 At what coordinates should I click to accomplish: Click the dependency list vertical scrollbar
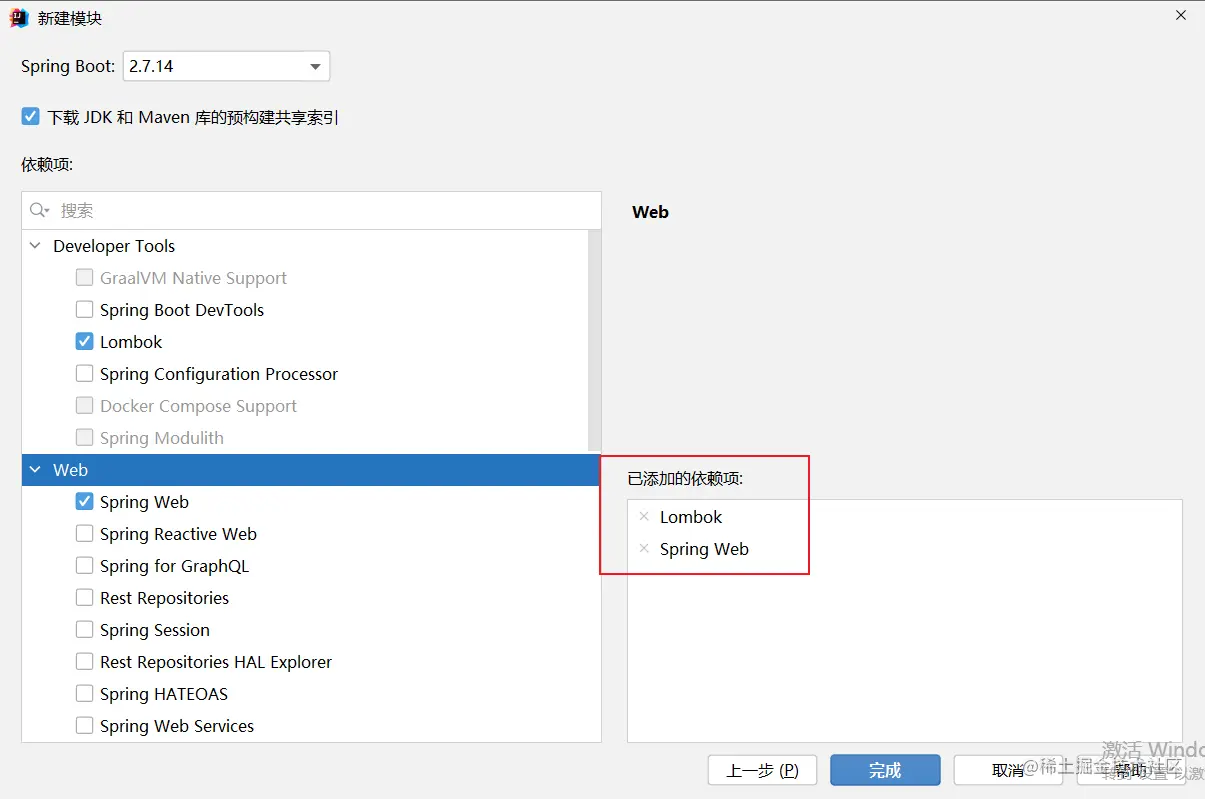(x=595, y=340)
